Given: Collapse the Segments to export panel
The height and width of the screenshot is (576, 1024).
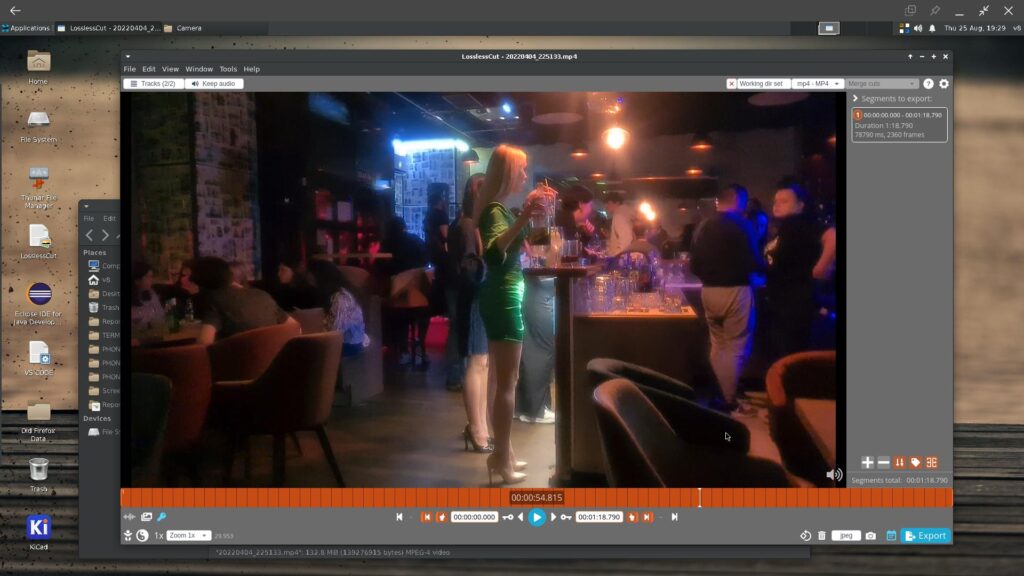Looking at the screenshot, I should click(x=856, y=99).
